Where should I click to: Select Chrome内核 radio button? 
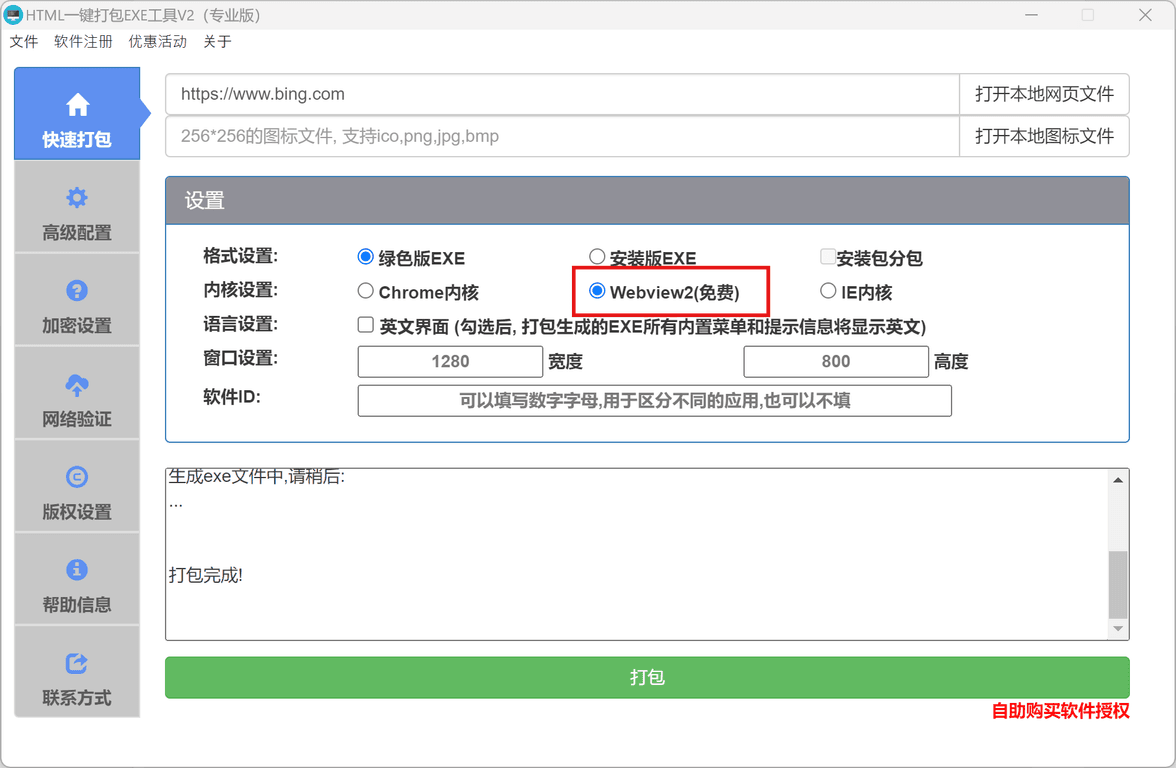366,291
